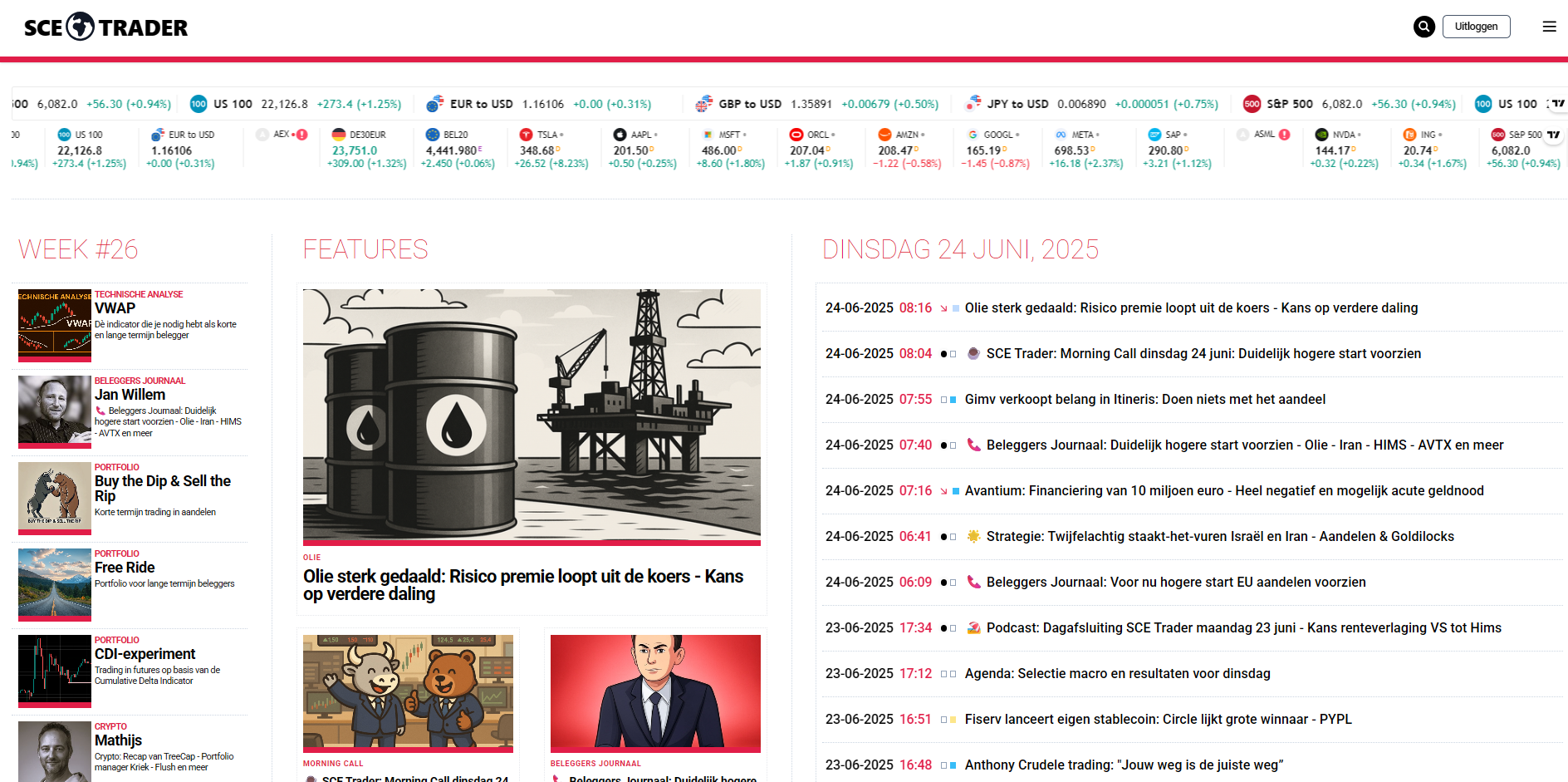This screenshot has height=782, width=1568.
Task: Click the sun icon beside the Strategie headline
Action: pyautogui.click(x=974, y=537)
